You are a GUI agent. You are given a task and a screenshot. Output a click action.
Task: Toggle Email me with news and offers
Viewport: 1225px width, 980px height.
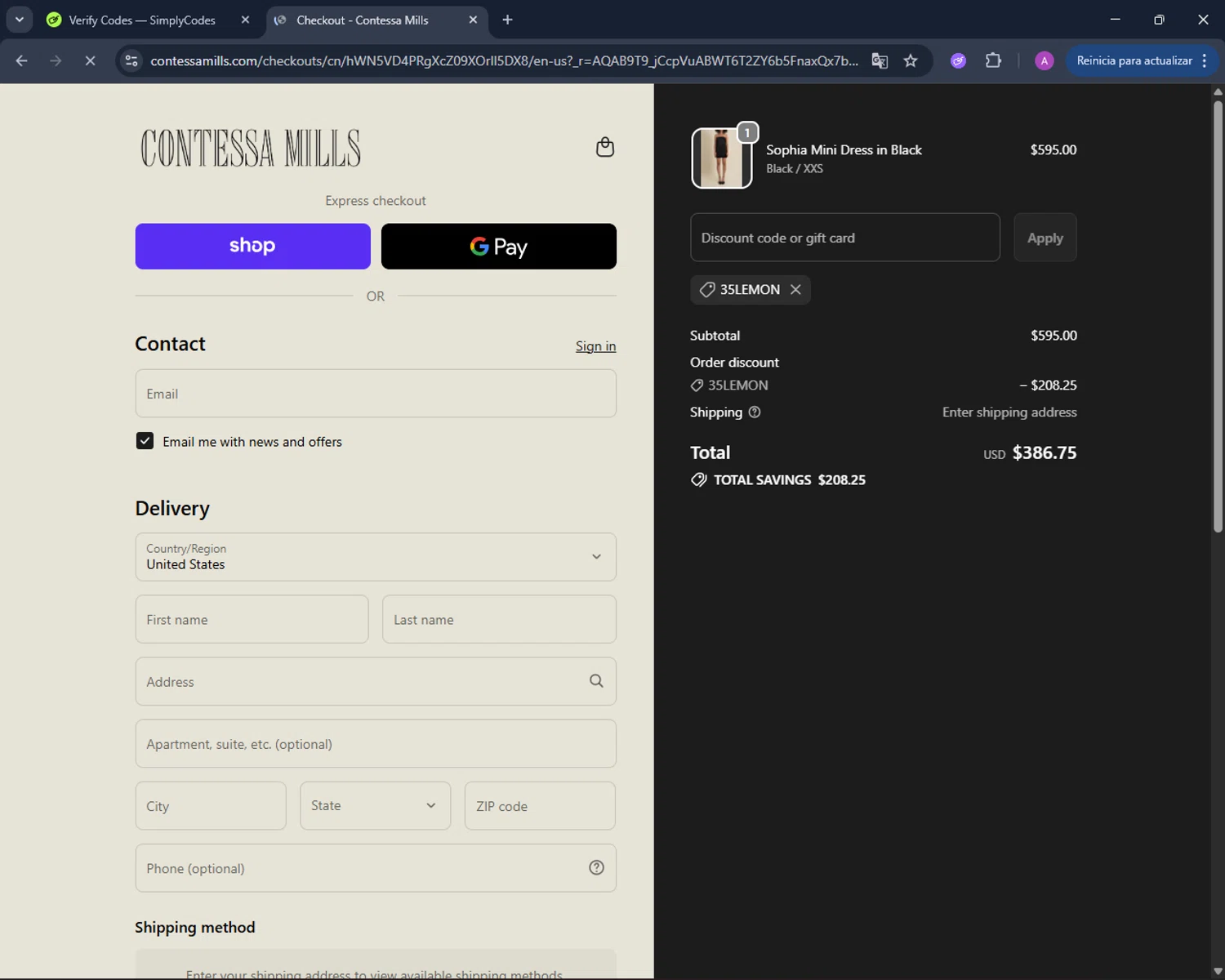(x=145, y=441)
